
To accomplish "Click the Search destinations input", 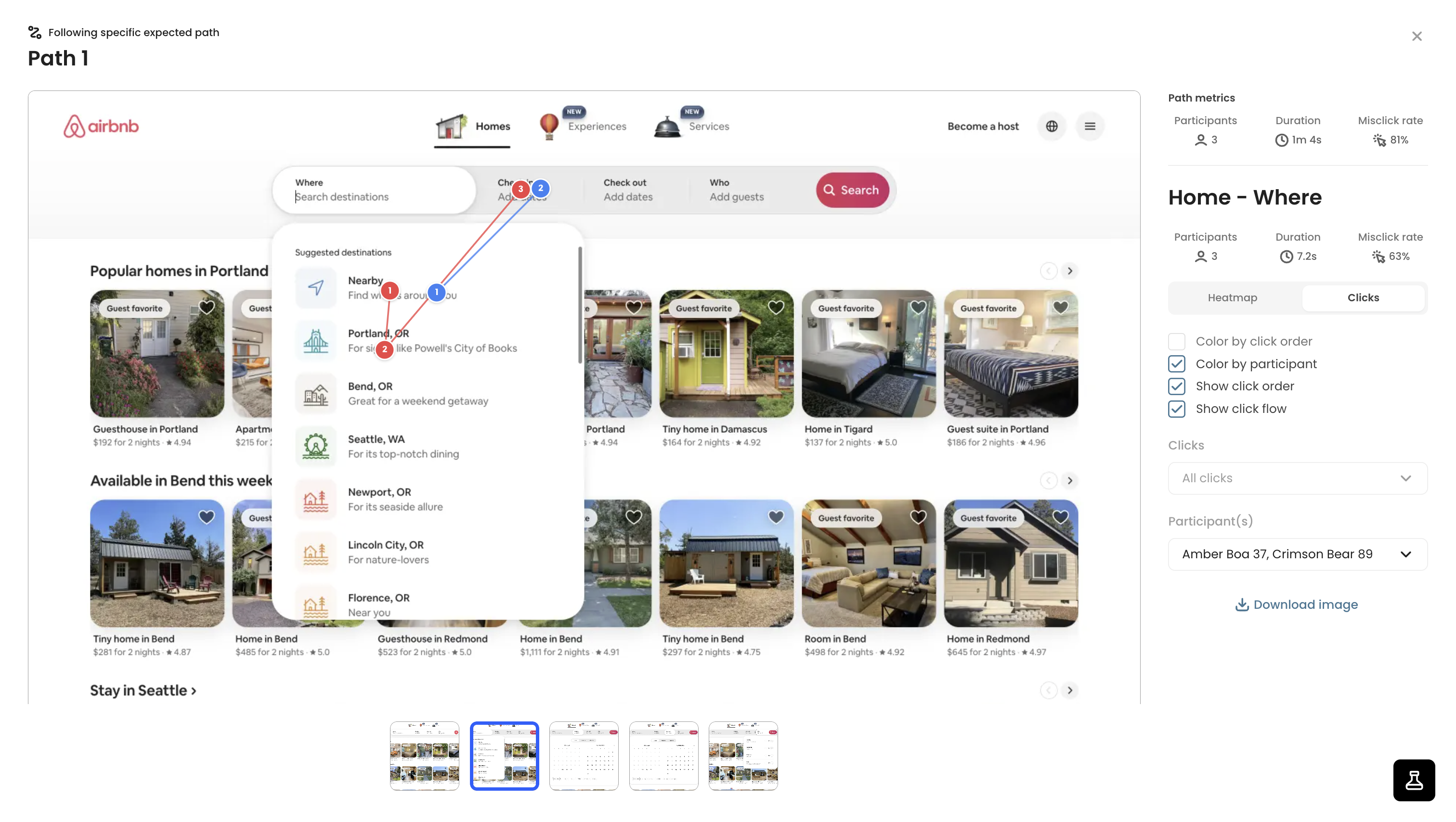I will pyautogui.click(x=374, y=190).
